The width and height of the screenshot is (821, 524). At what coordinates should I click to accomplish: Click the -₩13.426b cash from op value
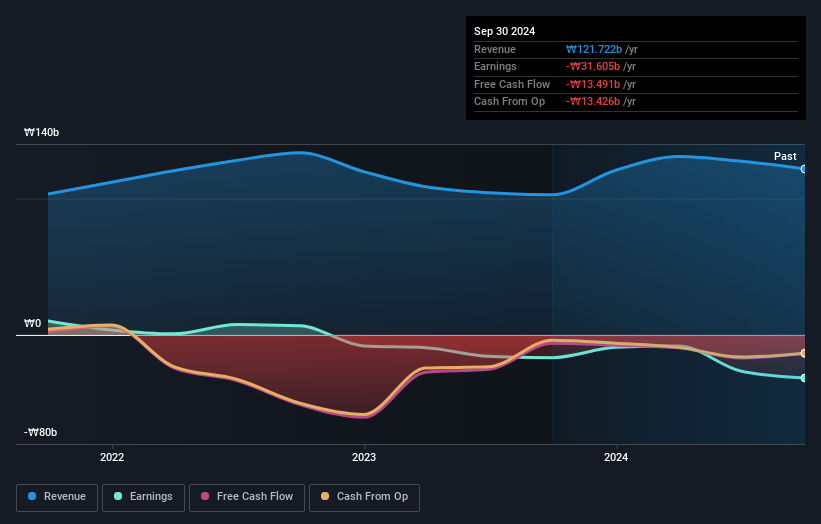coord(593,102)
